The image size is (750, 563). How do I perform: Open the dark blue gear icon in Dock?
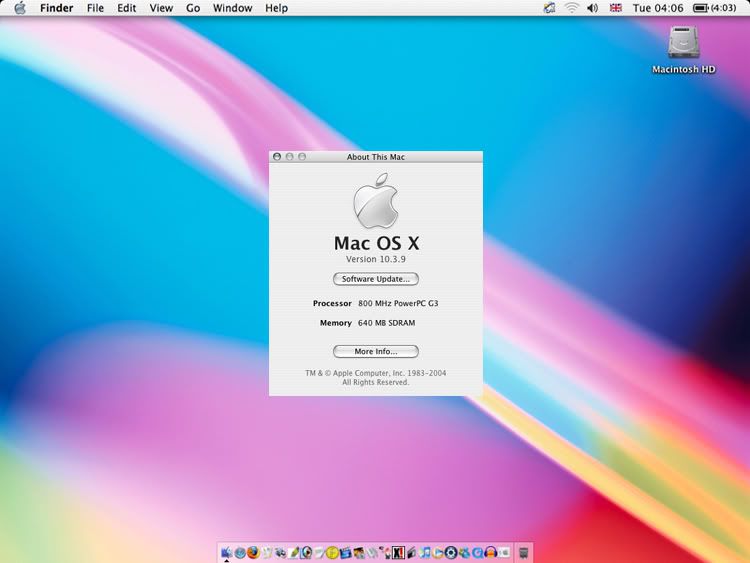[x=451, y=553]
